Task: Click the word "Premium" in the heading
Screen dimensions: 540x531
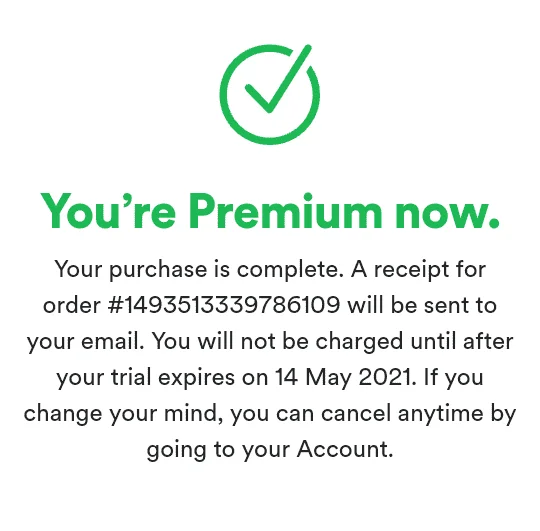Action: pyautogui.click(x=285, y=211)
